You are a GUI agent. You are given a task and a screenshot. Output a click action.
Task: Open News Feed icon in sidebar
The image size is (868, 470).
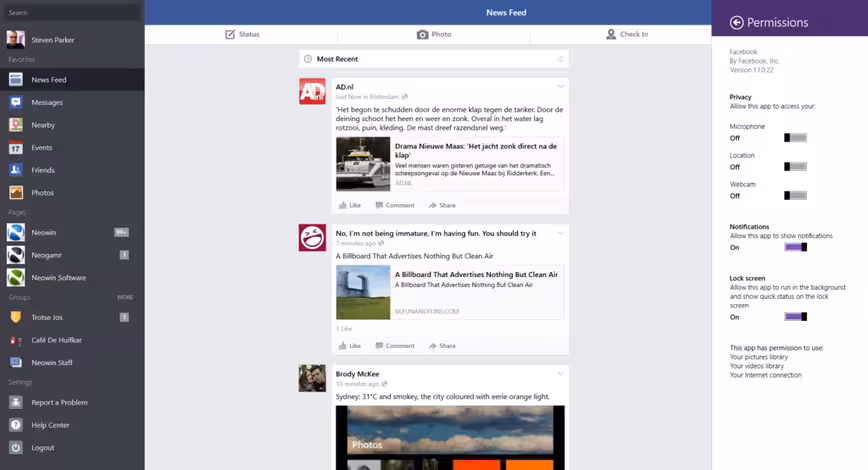(16, 80)
